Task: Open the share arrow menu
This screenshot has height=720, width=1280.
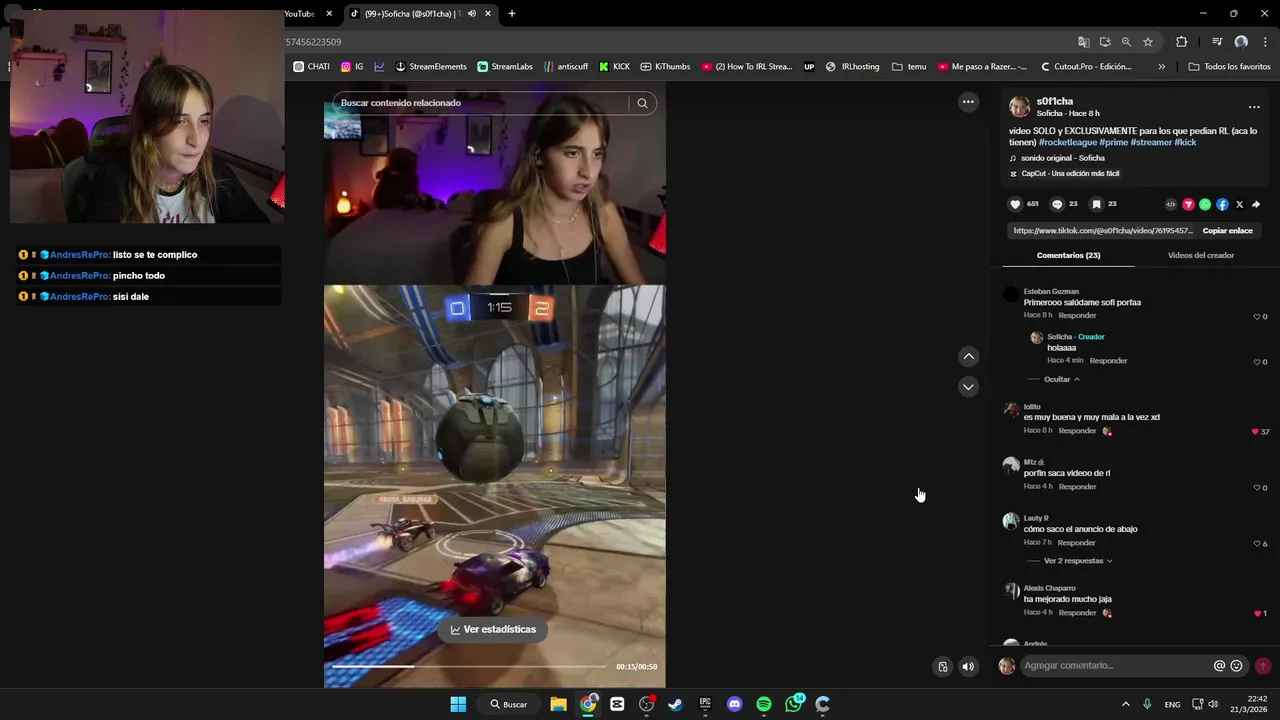Action: coord(1256,204)
